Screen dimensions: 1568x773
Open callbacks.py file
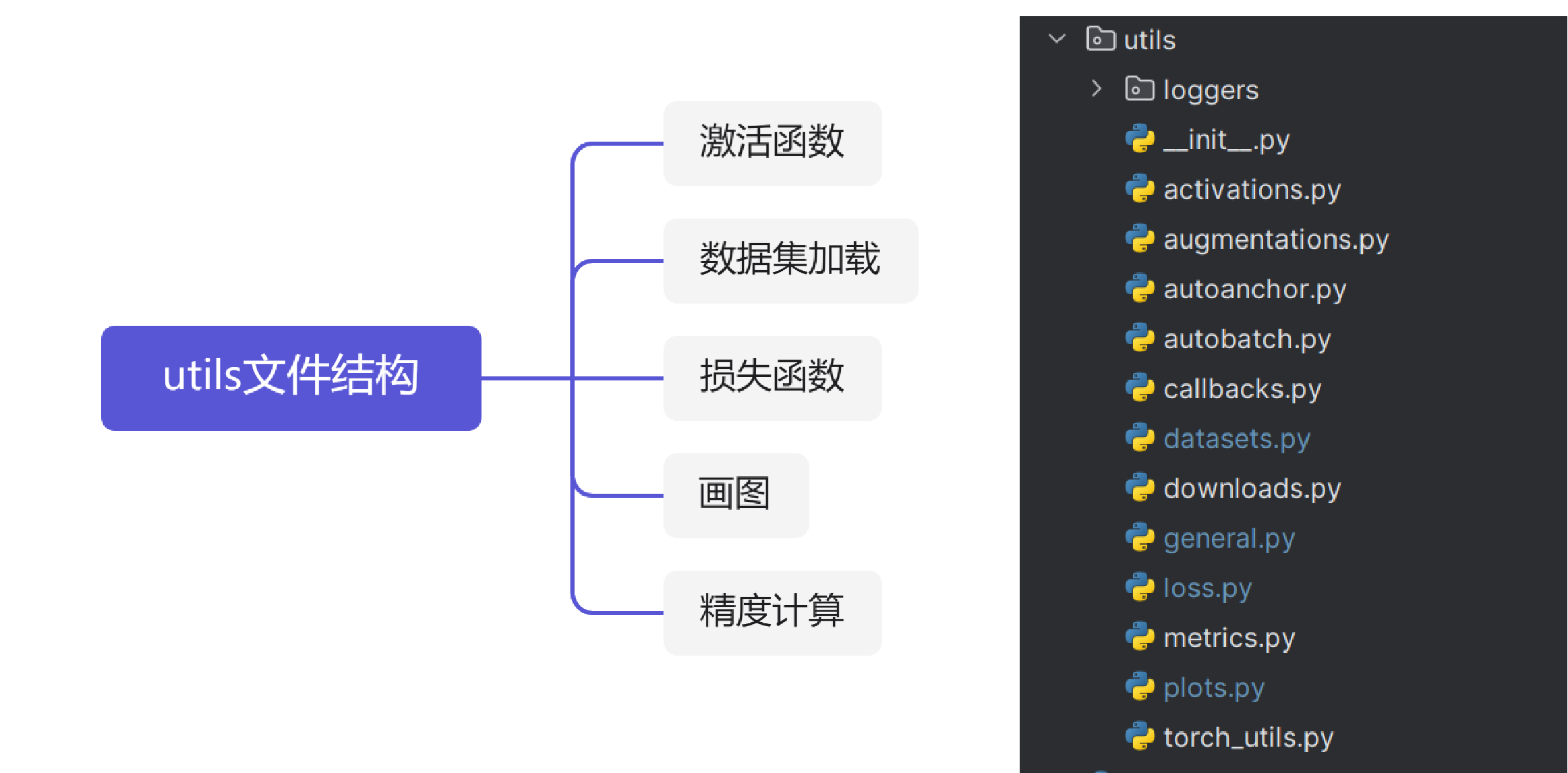[1242, 389]
